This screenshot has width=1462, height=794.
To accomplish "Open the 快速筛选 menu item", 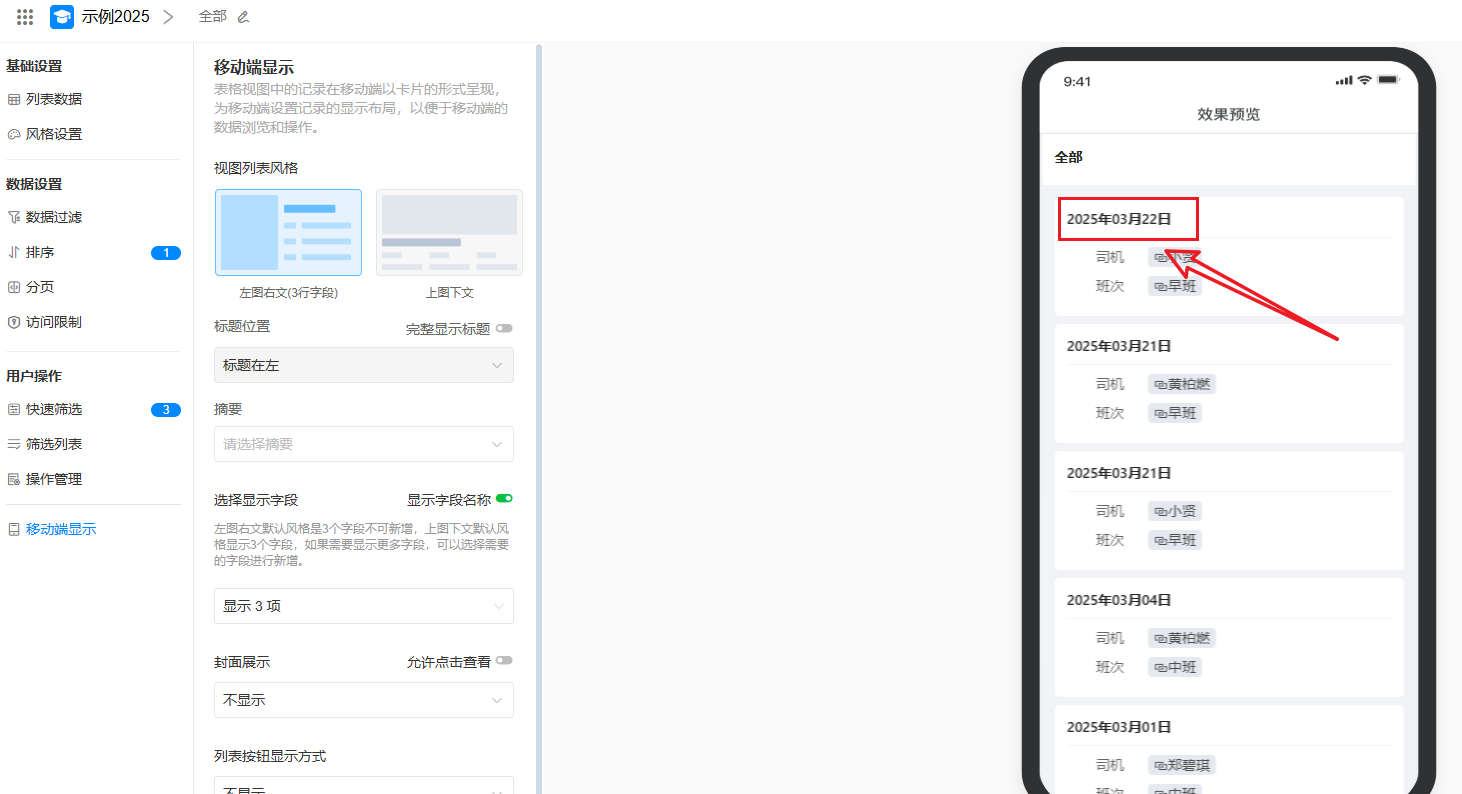I will pos(54,409).
